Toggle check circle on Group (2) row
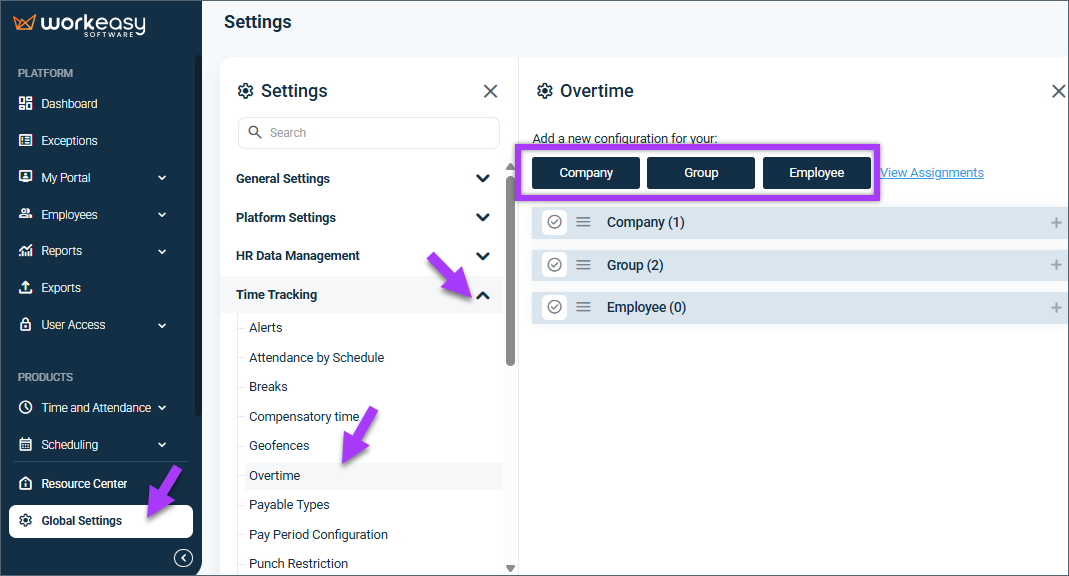Image resolution: width=1069 pixels, height=576 pixels. (554, 265)
